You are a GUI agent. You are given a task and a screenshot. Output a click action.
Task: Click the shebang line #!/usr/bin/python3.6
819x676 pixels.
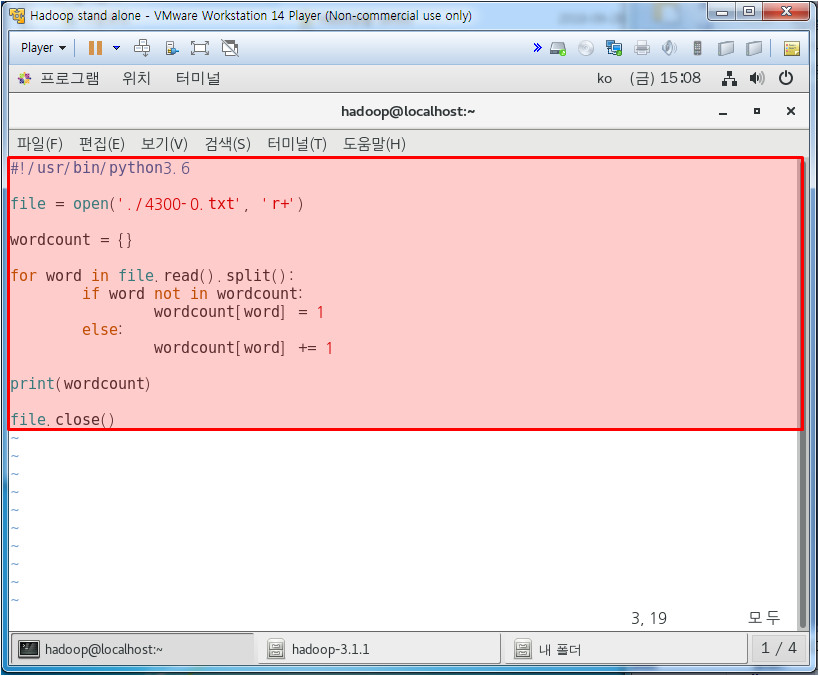coord(100,168)
